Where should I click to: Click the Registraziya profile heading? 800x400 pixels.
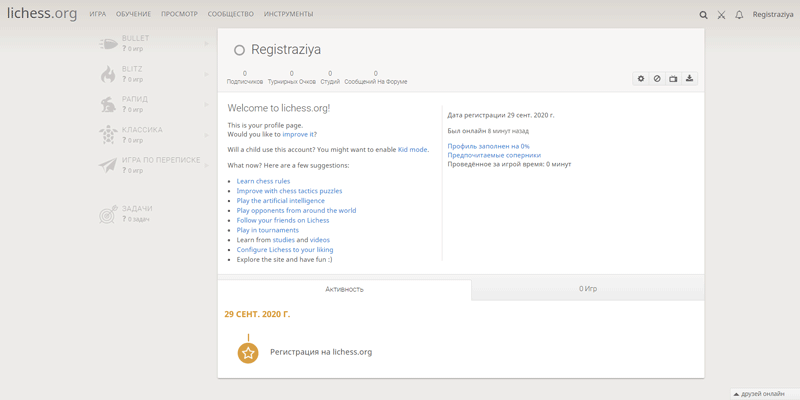click(286, 50)
